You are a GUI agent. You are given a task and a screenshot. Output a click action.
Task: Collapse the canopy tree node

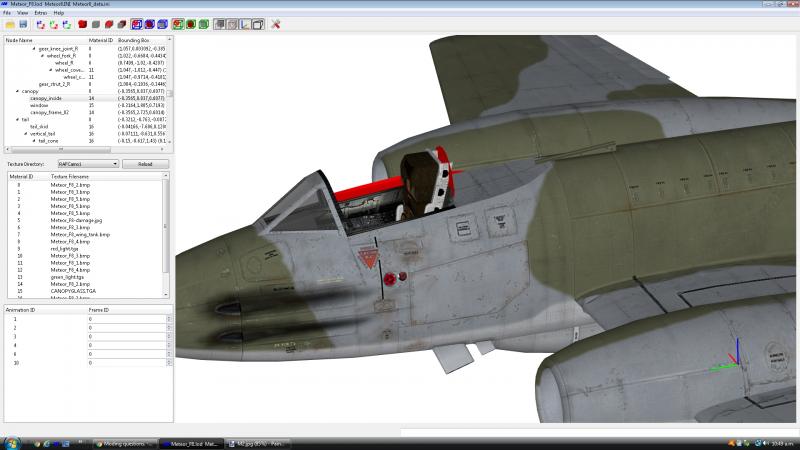17,91
